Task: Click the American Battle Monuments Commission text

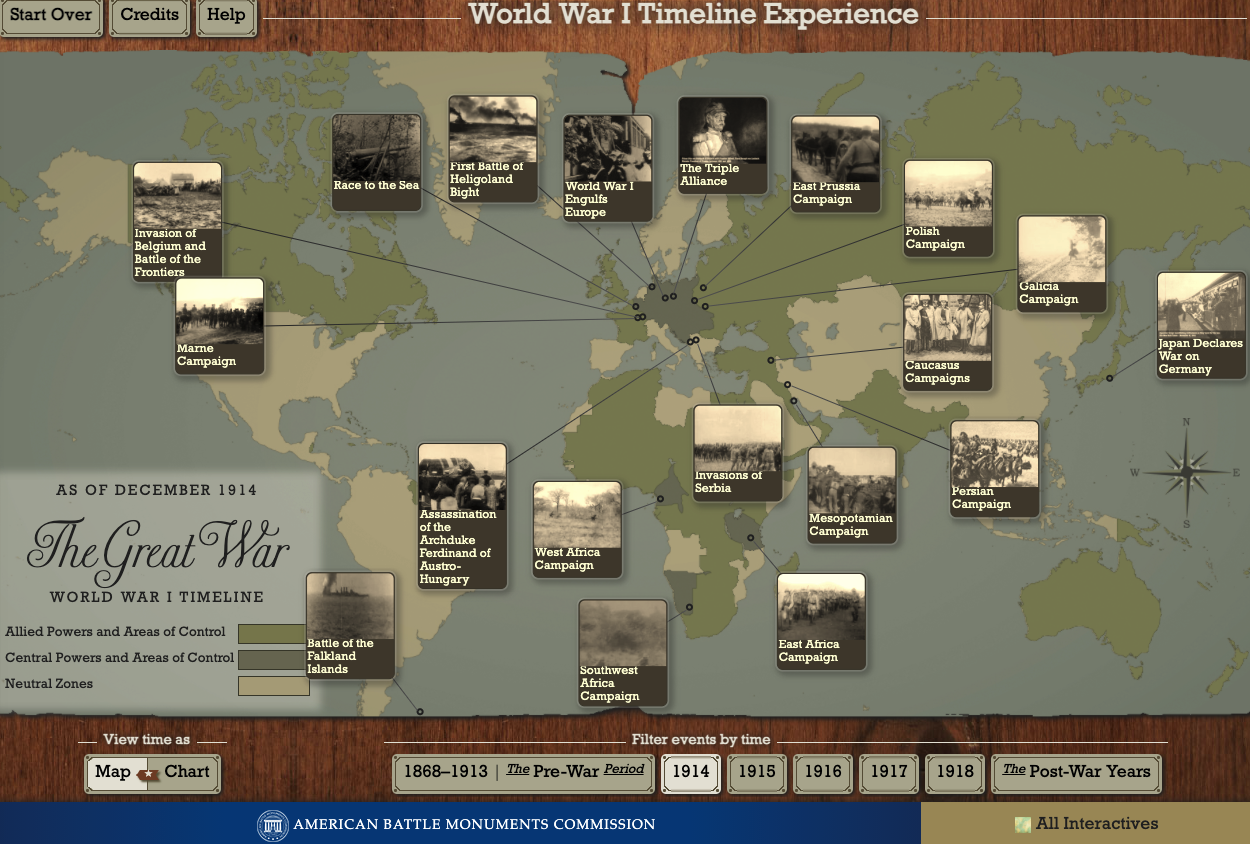Action: click(474, 825)
